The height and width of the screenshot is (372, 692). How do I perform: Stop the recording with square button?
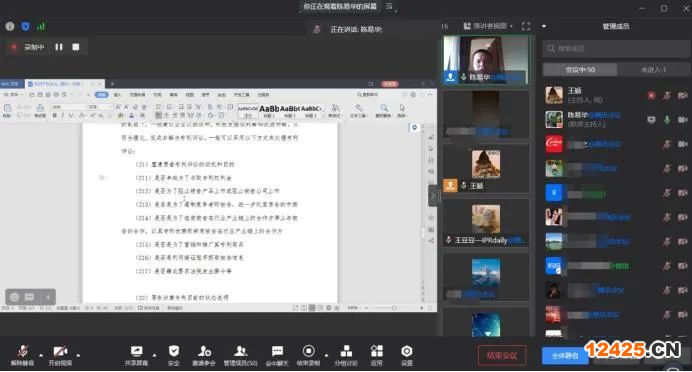pyautogui.click(x=76, y=47)
